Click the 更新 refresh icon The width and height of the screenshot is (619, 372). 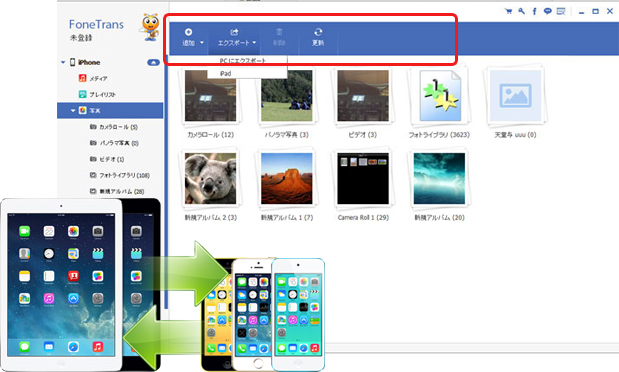pos(318,32)
